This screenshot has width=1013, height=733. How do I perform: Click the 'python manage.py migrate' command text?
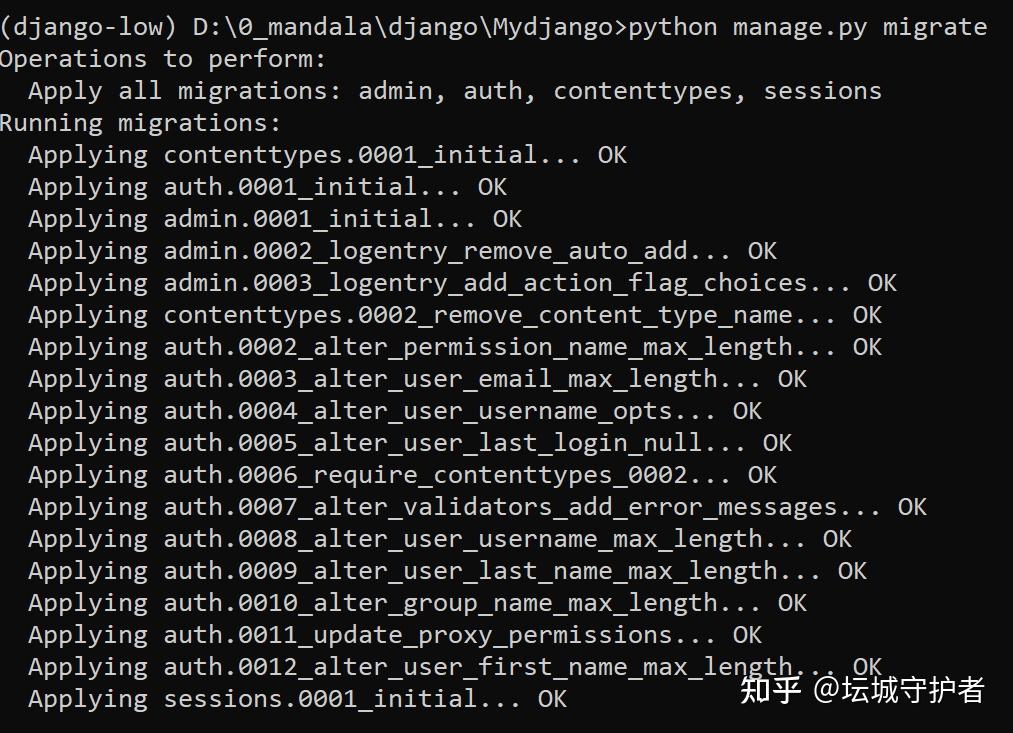pyautogui.click(x=808, y=28)
